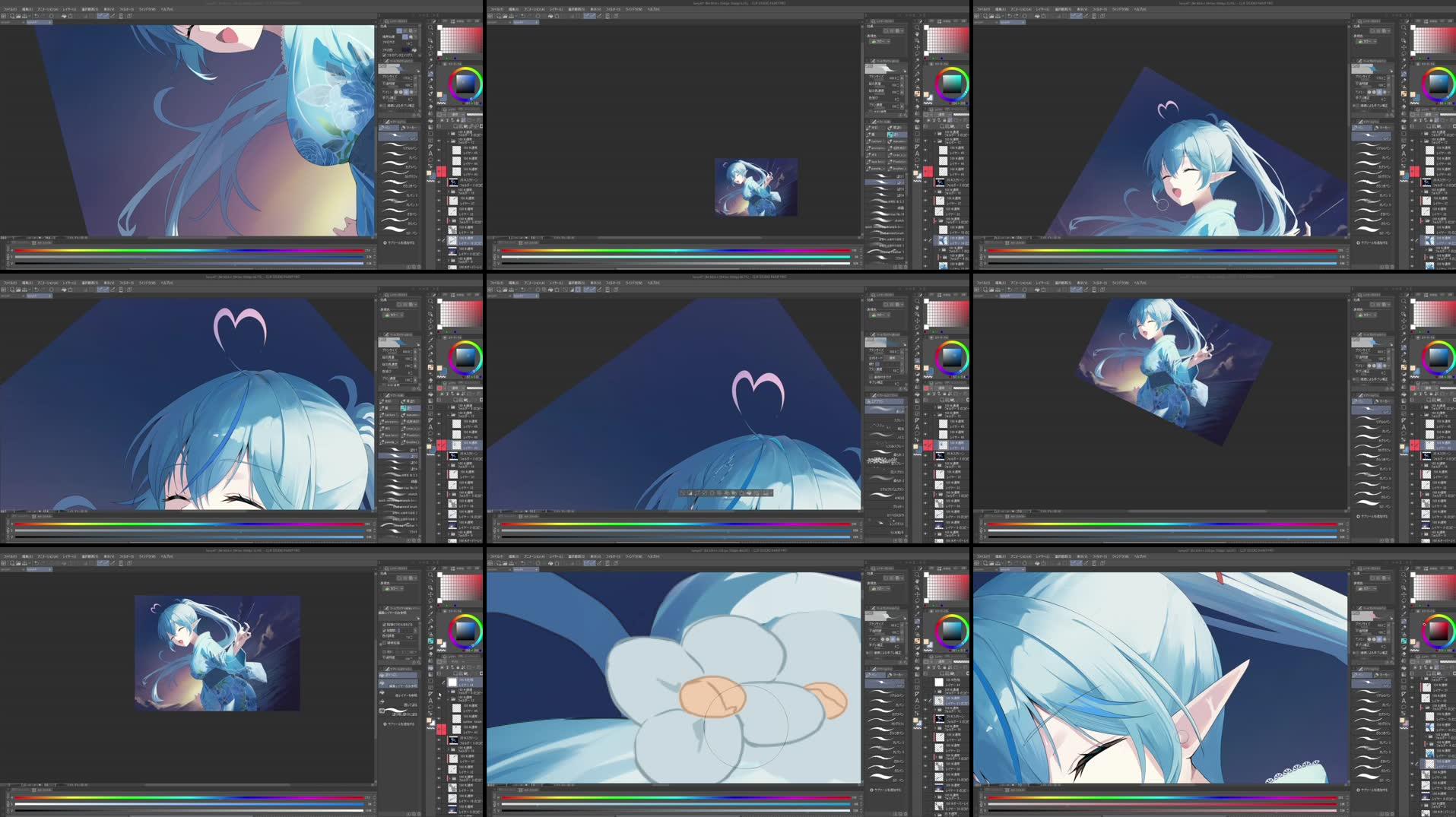Open Filter menu in elf-ear close-up window
1456x817 pixels.
[1099, 556]
